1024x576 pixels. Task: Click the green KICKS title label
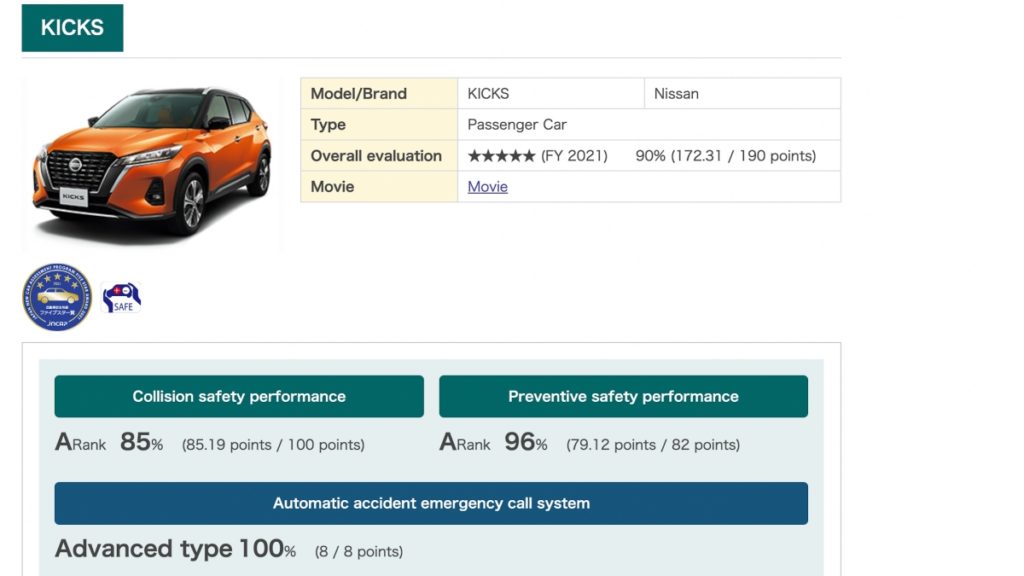coord(72,28)
